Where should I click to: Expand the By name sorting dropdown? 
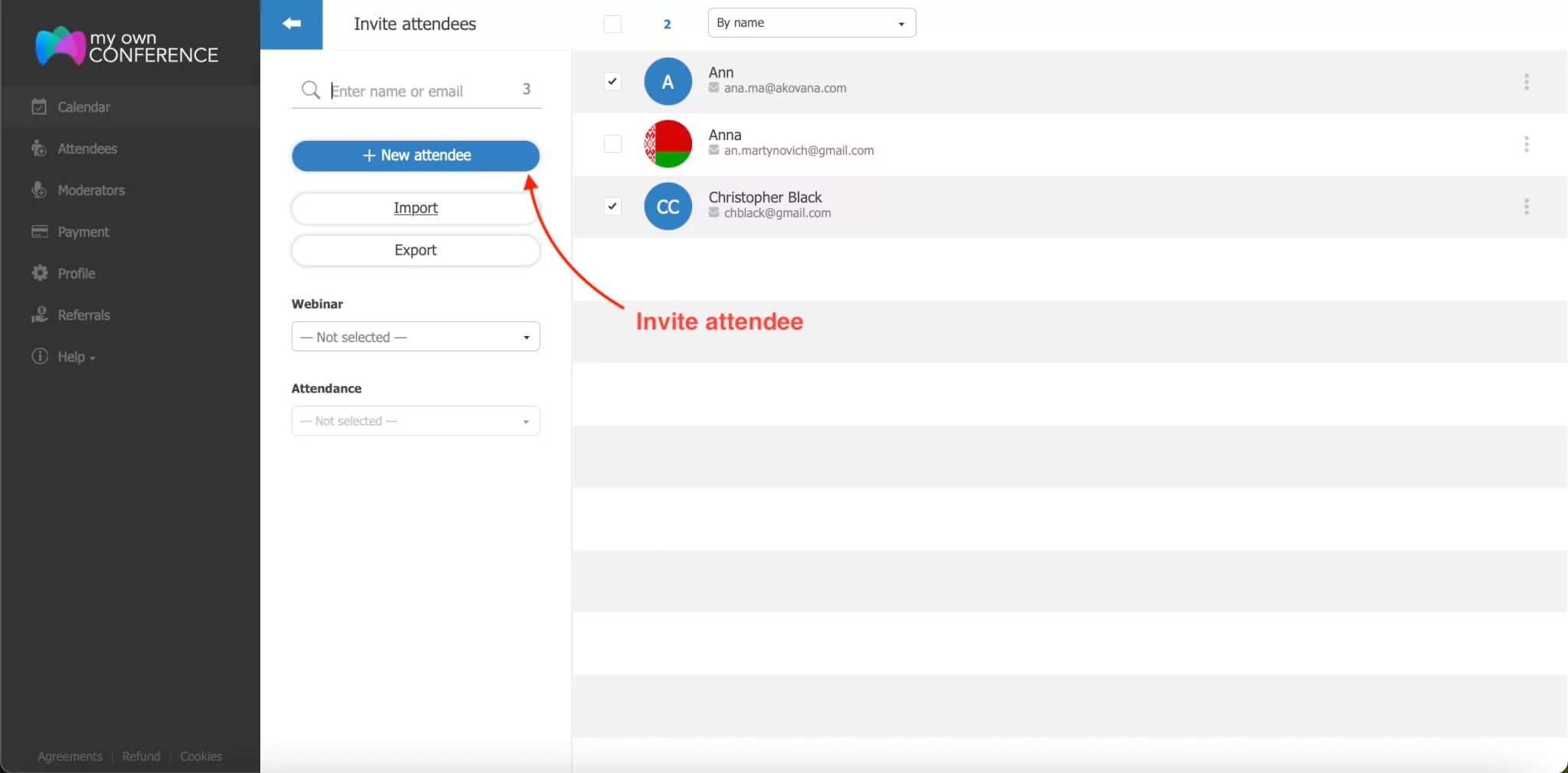pyautogui.click(x=811, y=23)
